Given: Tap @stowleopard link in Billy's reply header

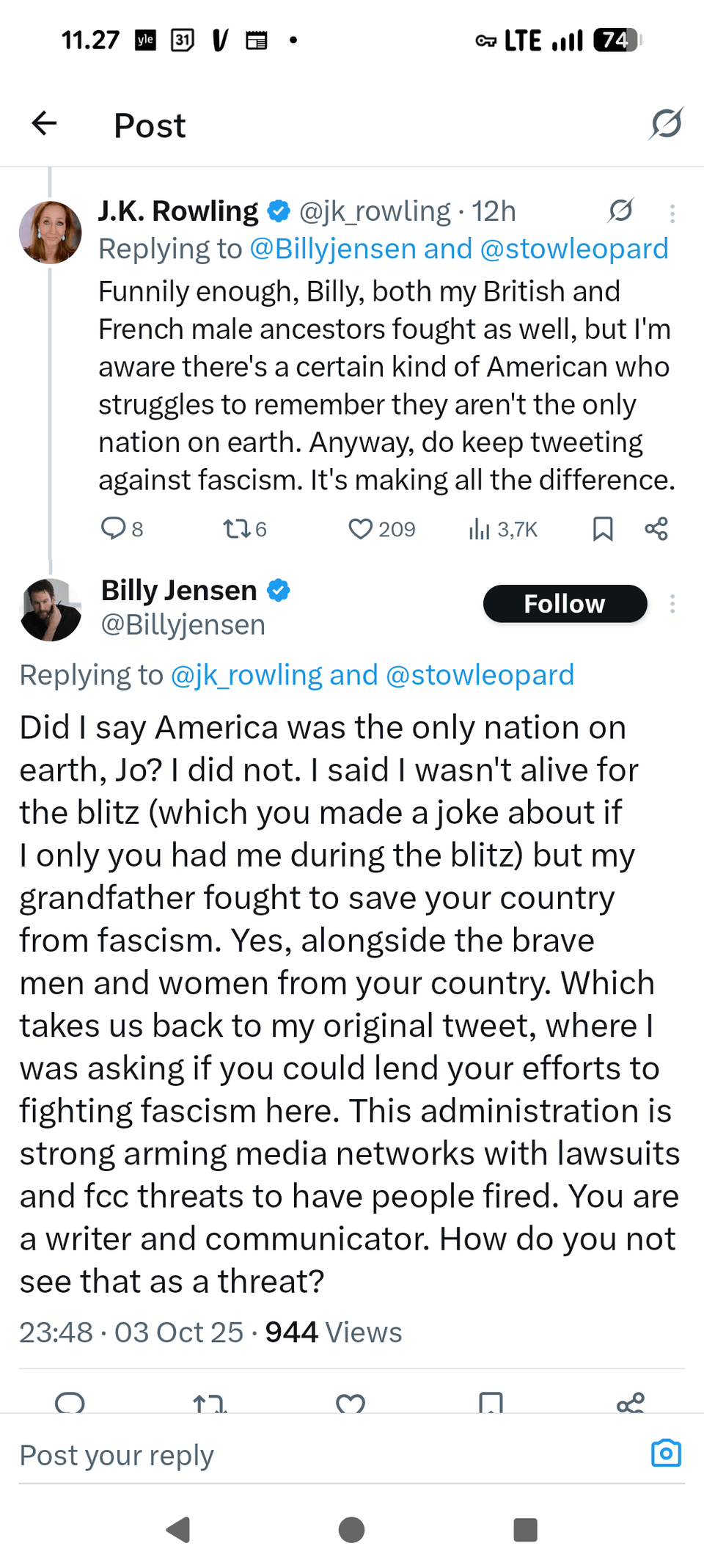Looking at the screenshot, I should click(x=480, y=675).
